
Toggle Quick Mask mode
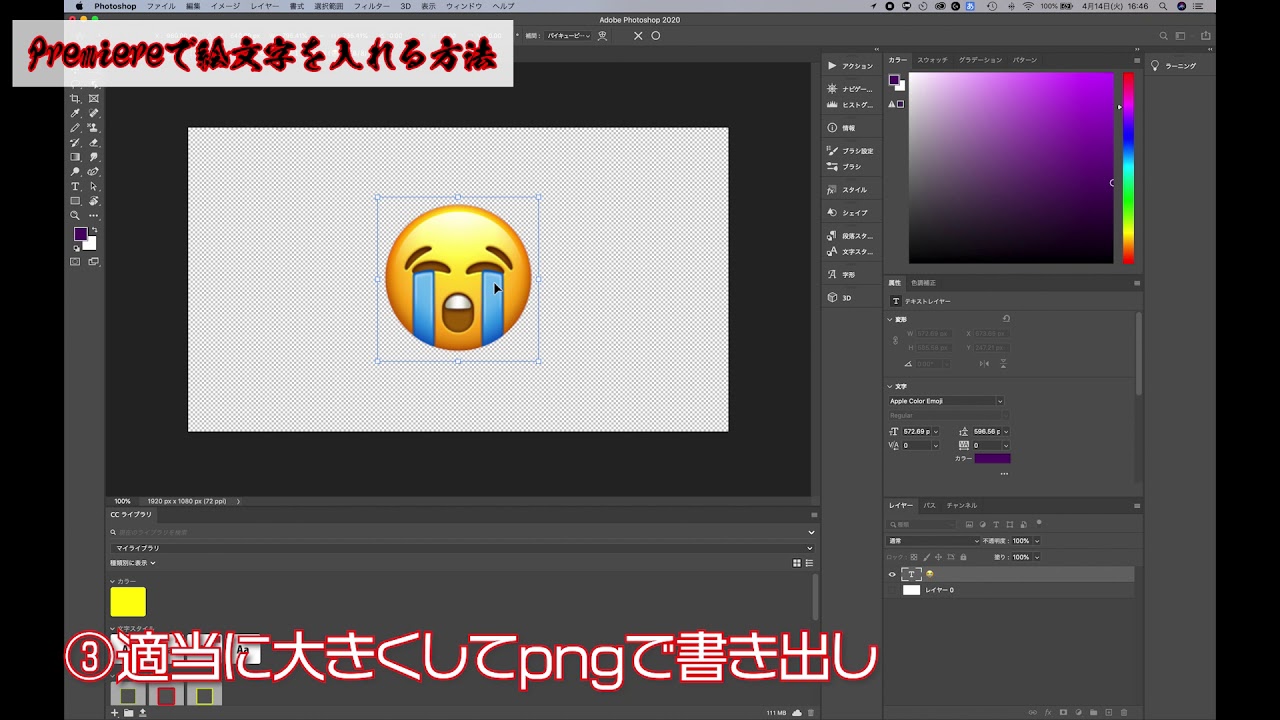tap(75, 262)
